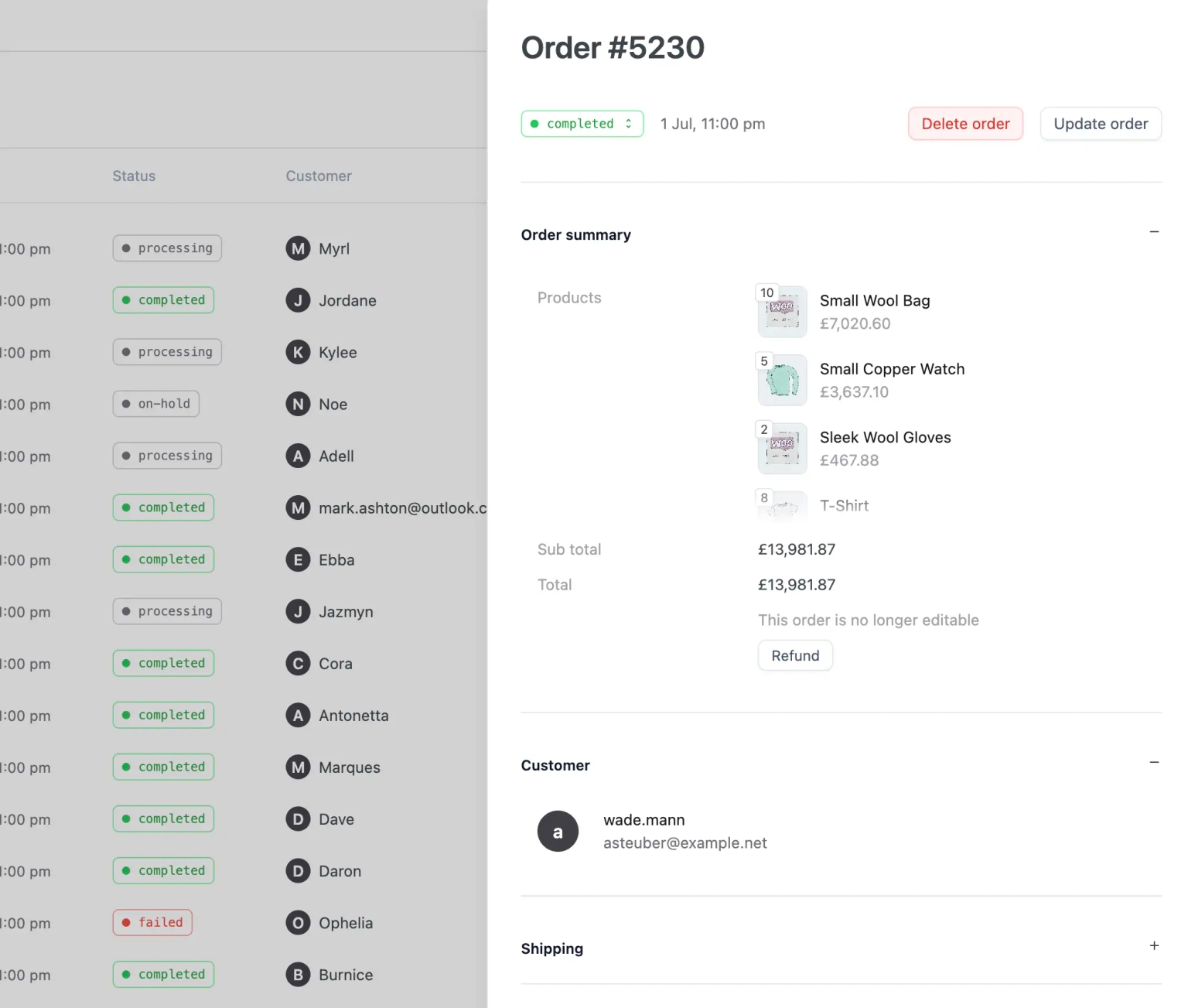Click the Small Wool Bag product name
Screen dimensions: 1188x1008
[875, 301]
